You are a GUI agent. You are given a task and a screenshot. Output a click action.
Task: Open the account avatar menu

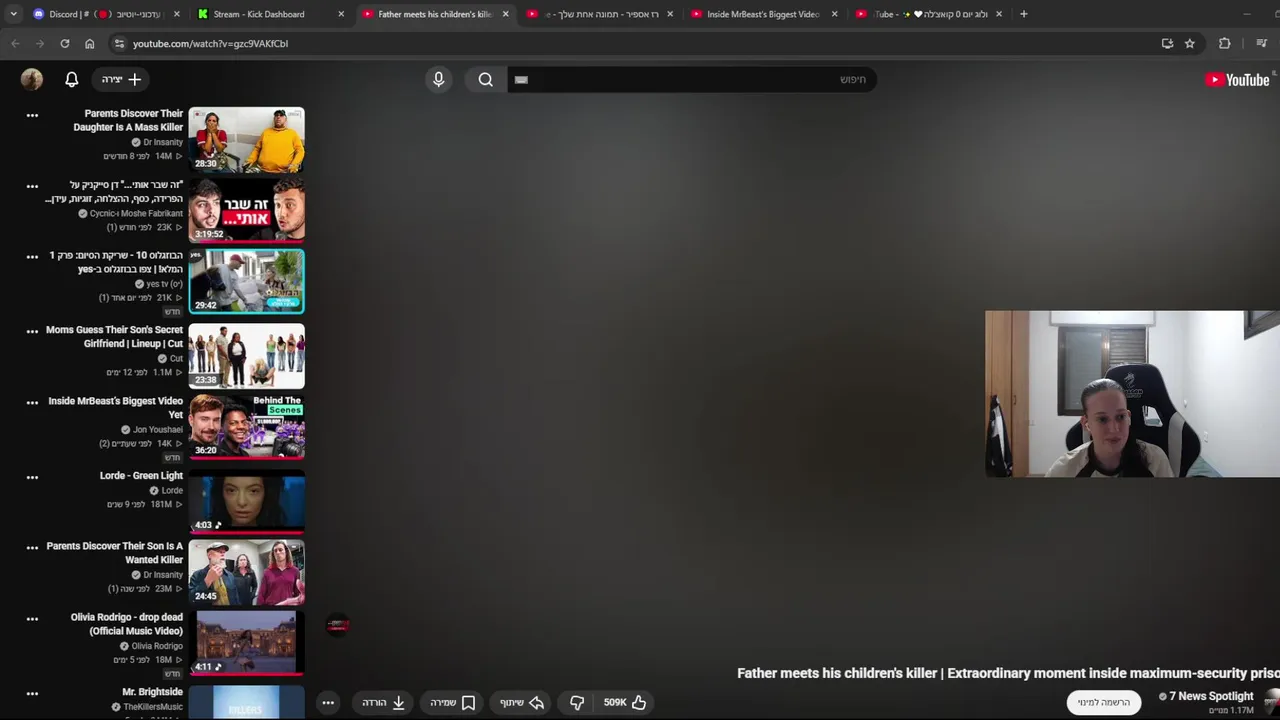tap(32, 80)
